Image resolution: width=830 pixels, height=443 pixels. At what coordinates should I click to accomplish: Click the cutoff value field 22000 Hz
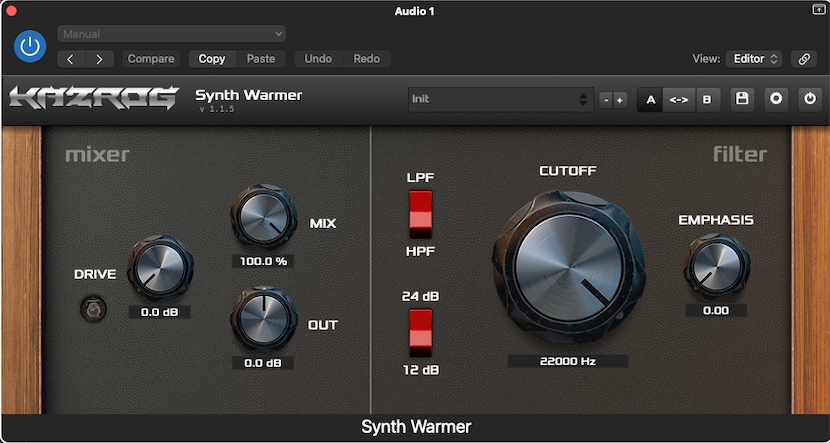tap(568, 361)
